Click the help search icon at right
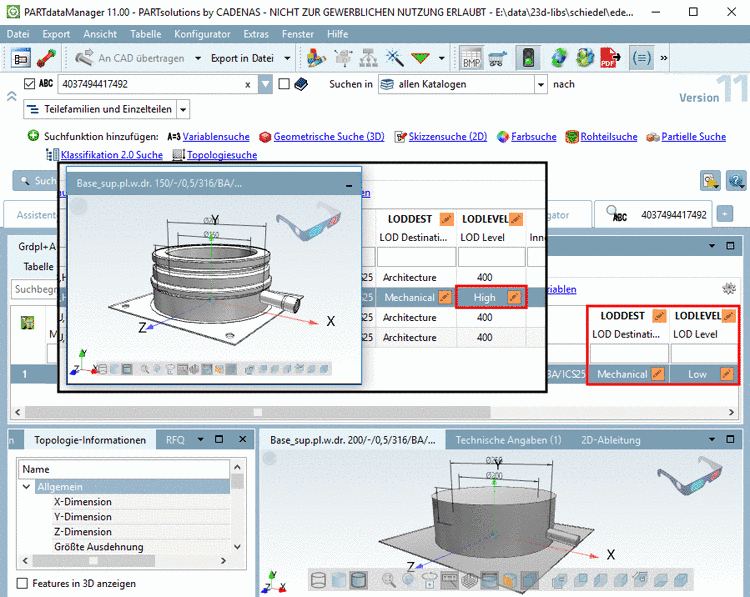Image resolution: width=750 pixels, height=597 pixels. pos(736,181)
